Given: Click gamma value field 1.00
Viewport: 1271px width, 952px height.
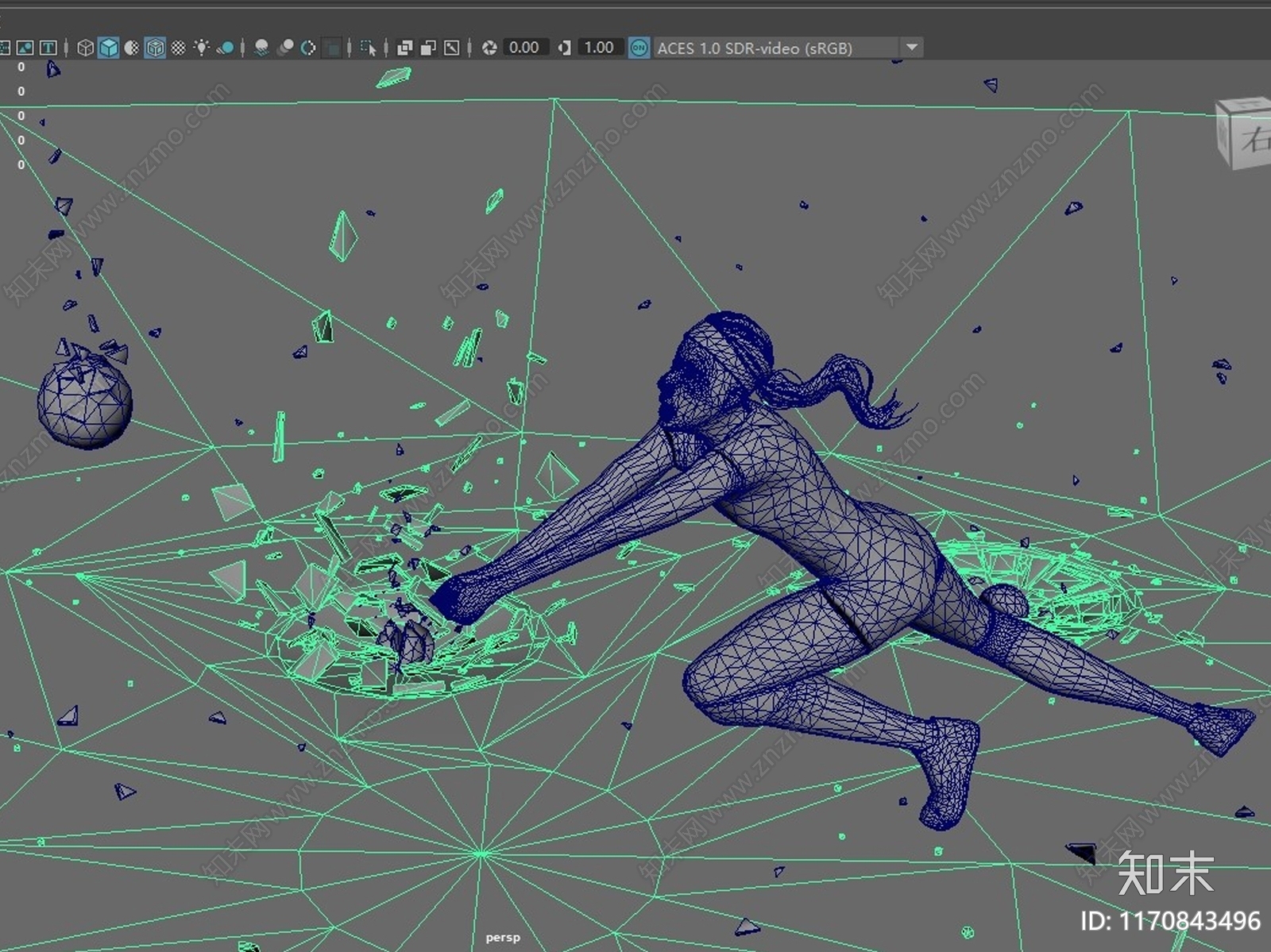Looking at the screenshot, I should [599, 48].
